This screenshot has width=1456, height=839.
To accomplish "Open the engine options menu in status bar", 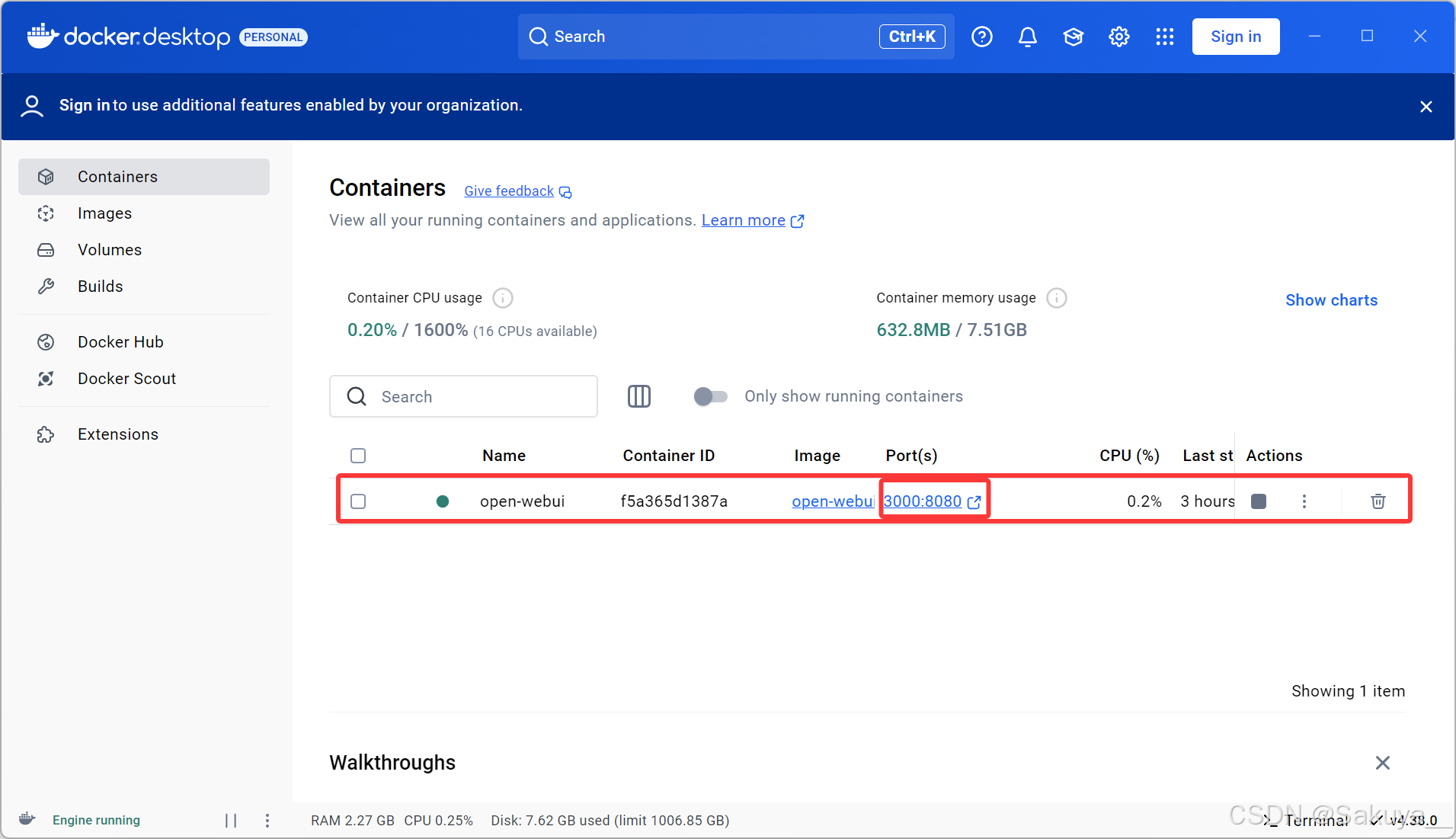I will (x=267, y=821).
